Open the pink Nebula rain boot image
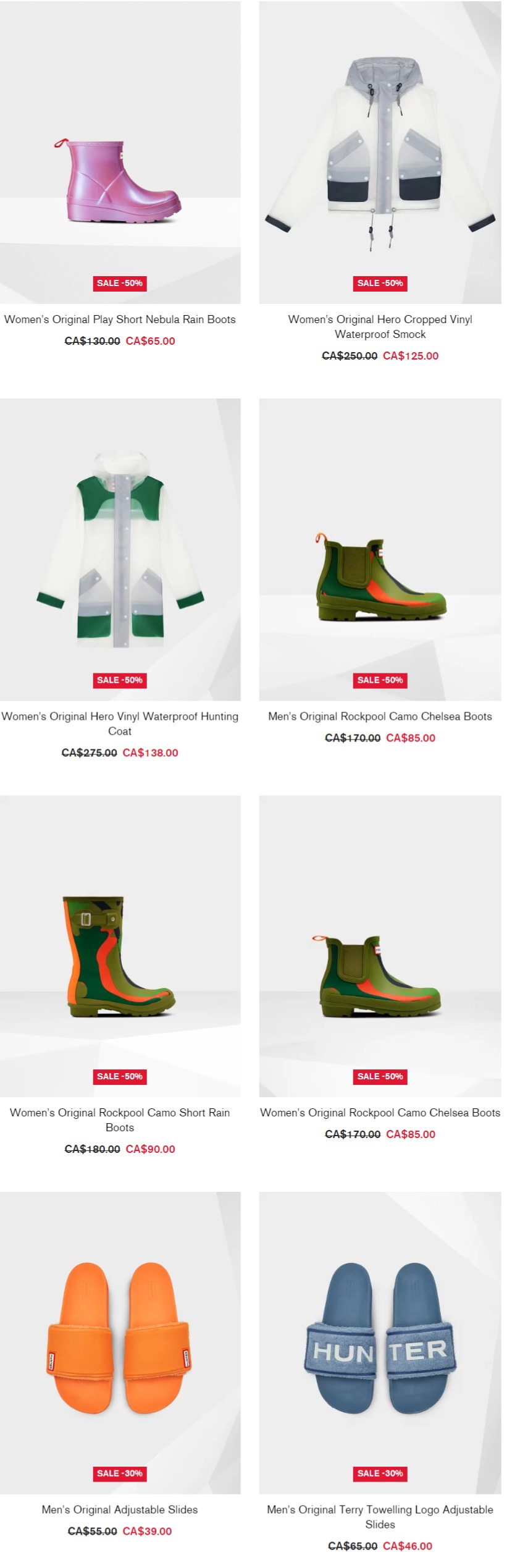This screenshot has height=1568, width=507. 120,152
